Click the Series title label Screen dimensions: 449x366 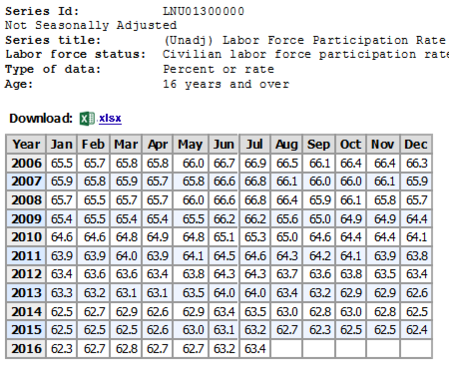(x=53, y=40)
